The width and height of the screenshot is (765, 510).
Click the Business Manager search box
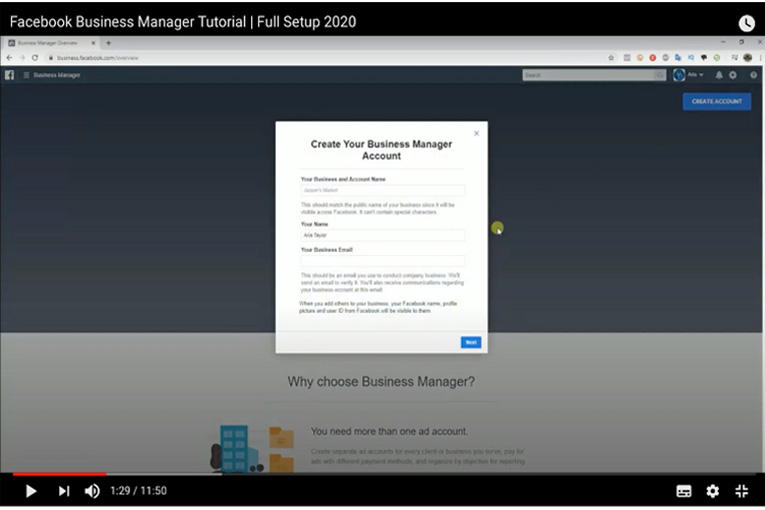pyautogui.click(x=588, y=75)
